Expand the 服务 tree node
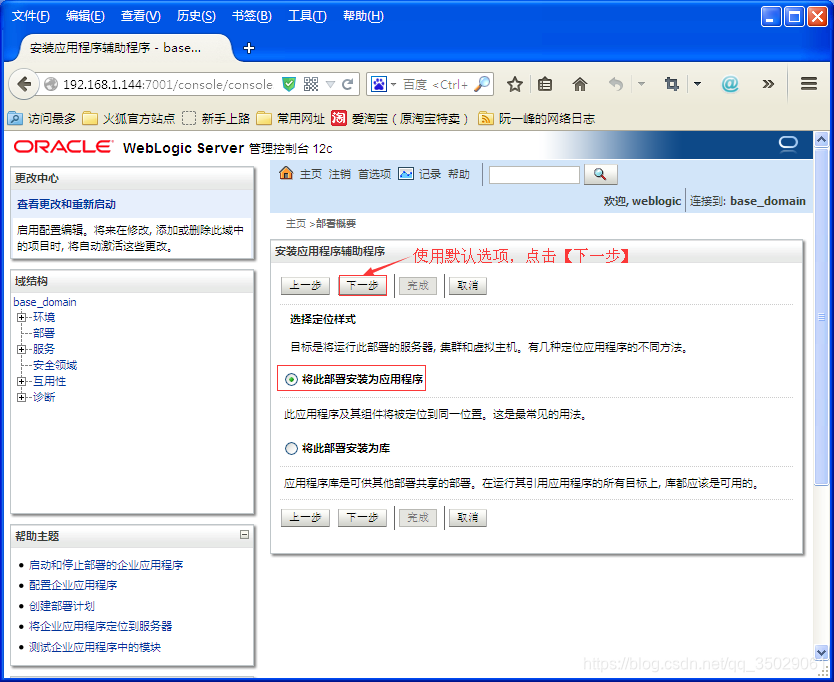Screen dimensions: 834x682 22,350
